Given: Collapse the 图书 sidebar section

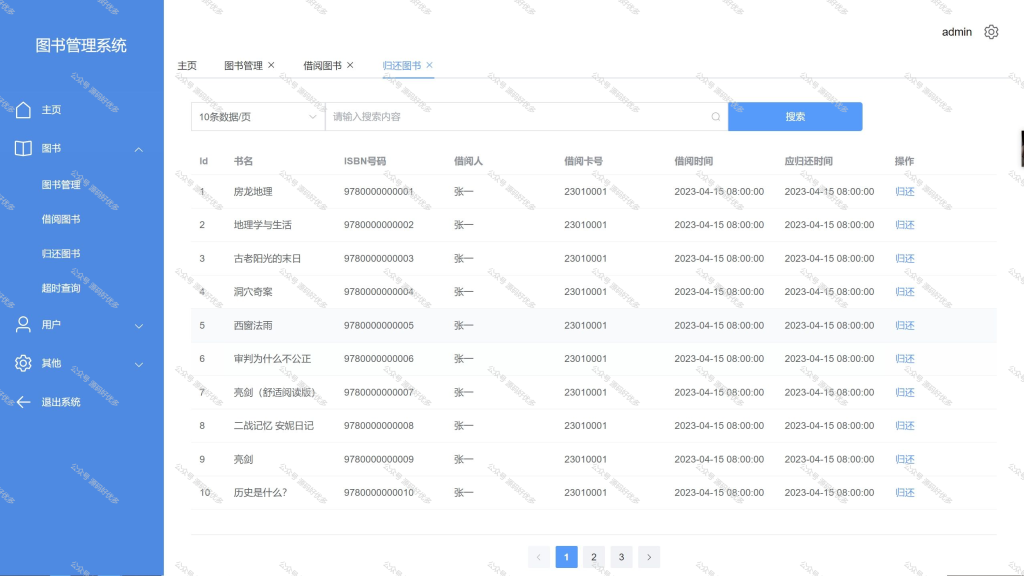Looking at the screenshot, I should point(138,150).
